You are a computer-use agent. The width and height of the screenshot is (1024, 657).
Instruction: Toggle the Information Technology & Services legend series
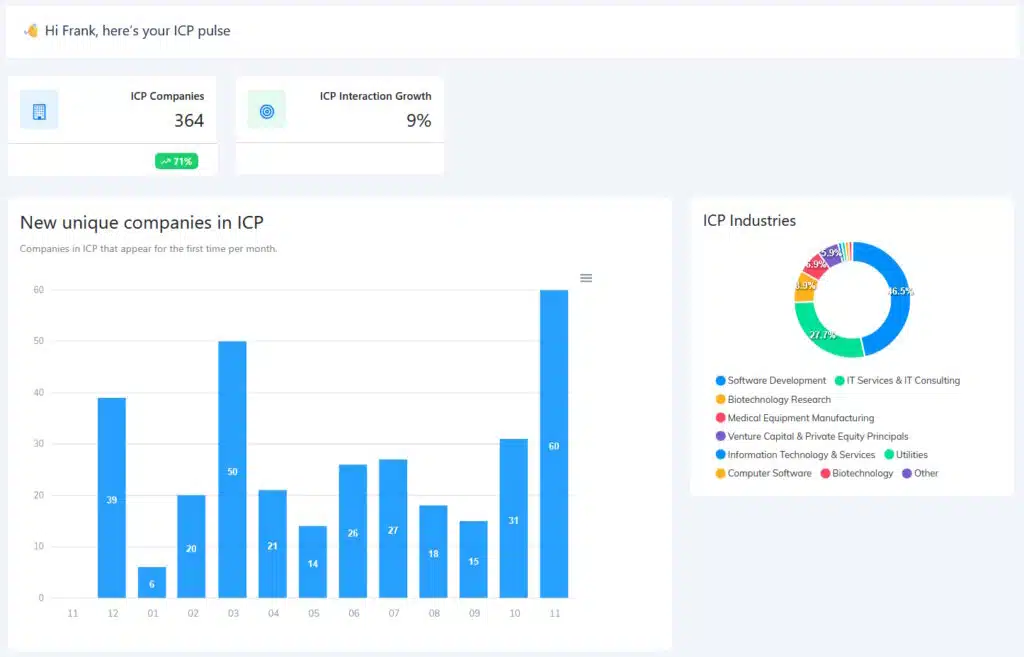800,455
